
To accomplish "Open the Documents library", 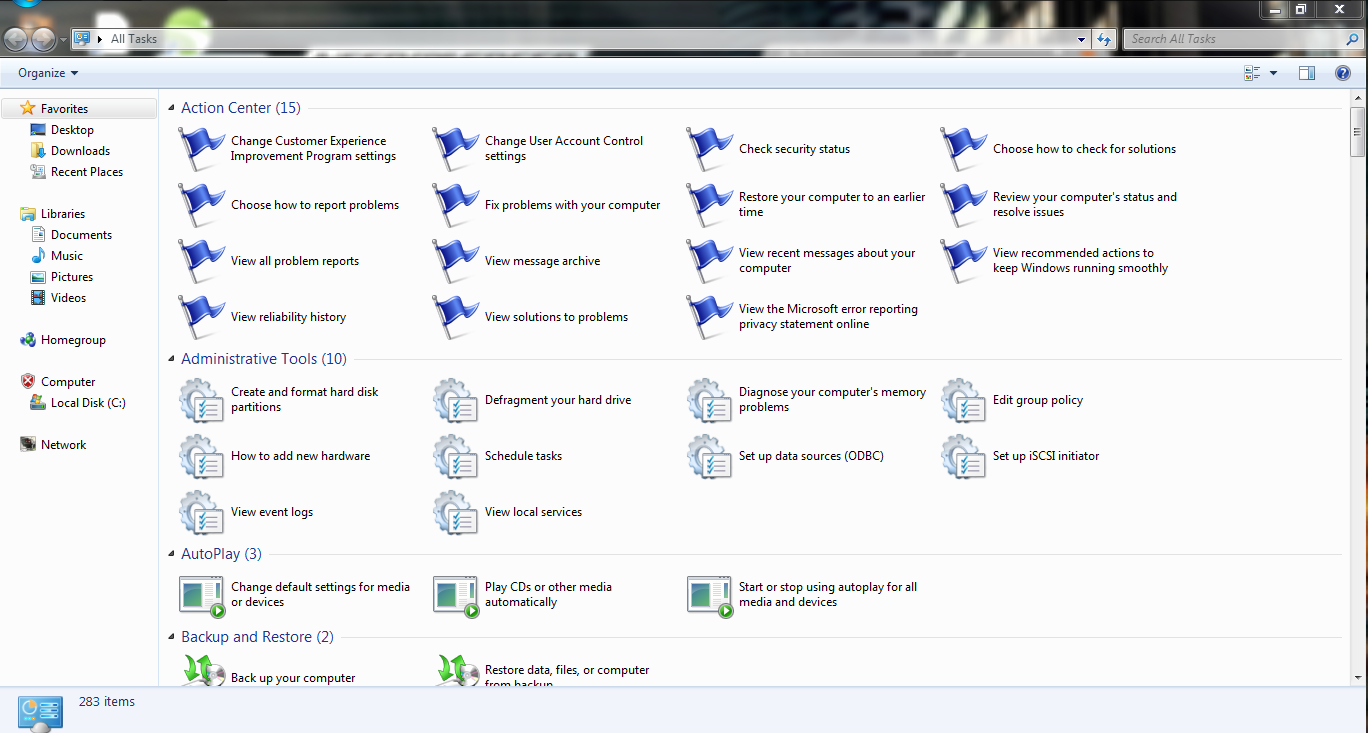I will [x=81, y=235].
